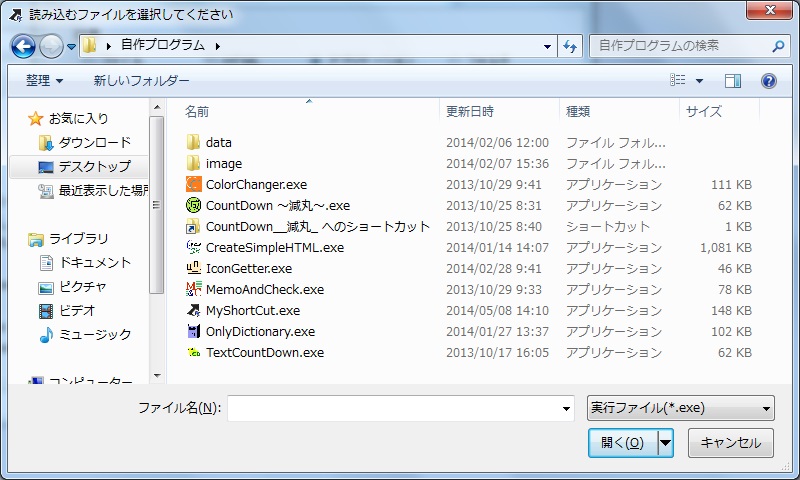Open help with the question mark icon

(x=768, y=81)
